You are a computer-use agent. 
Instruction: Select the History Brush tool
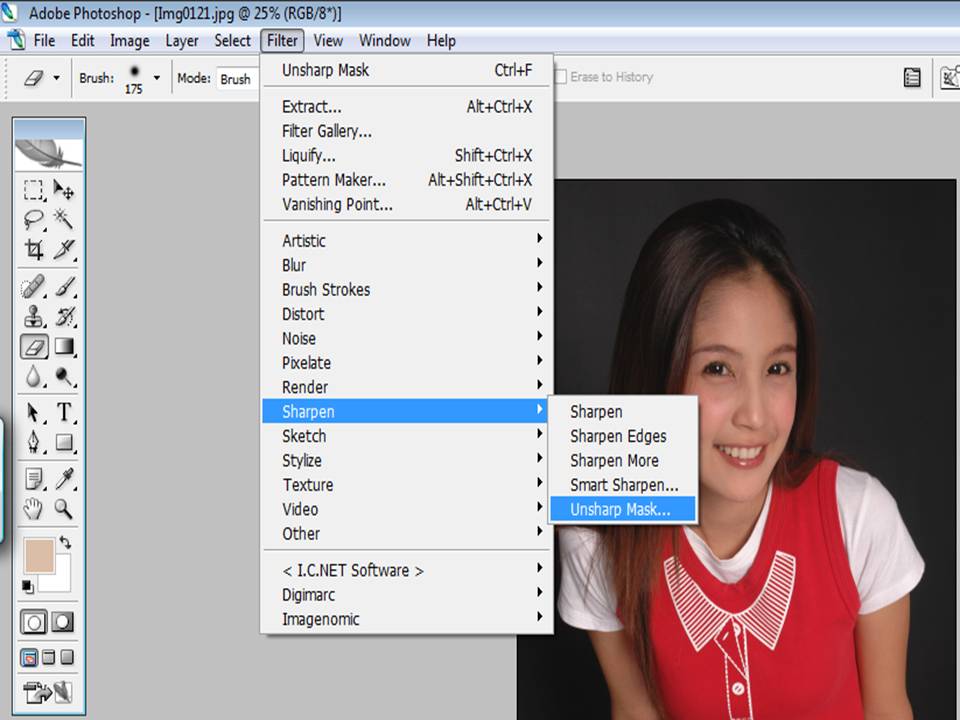[64, 317]
